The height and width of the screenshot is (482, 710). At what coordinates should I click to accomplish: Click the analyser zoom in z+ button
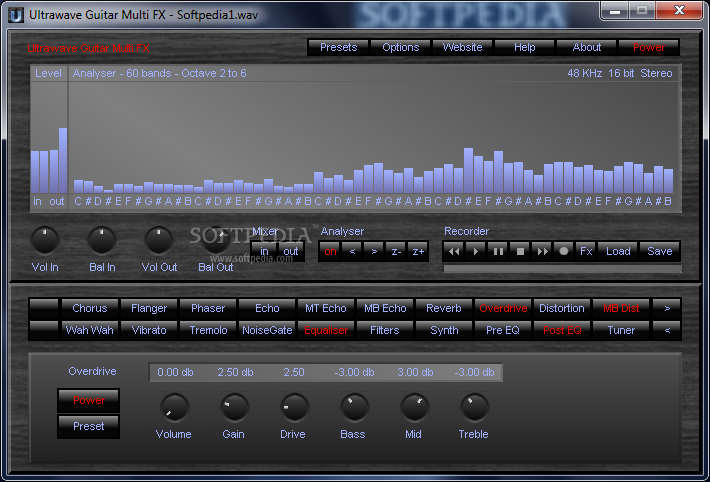(x=417, y=251)
